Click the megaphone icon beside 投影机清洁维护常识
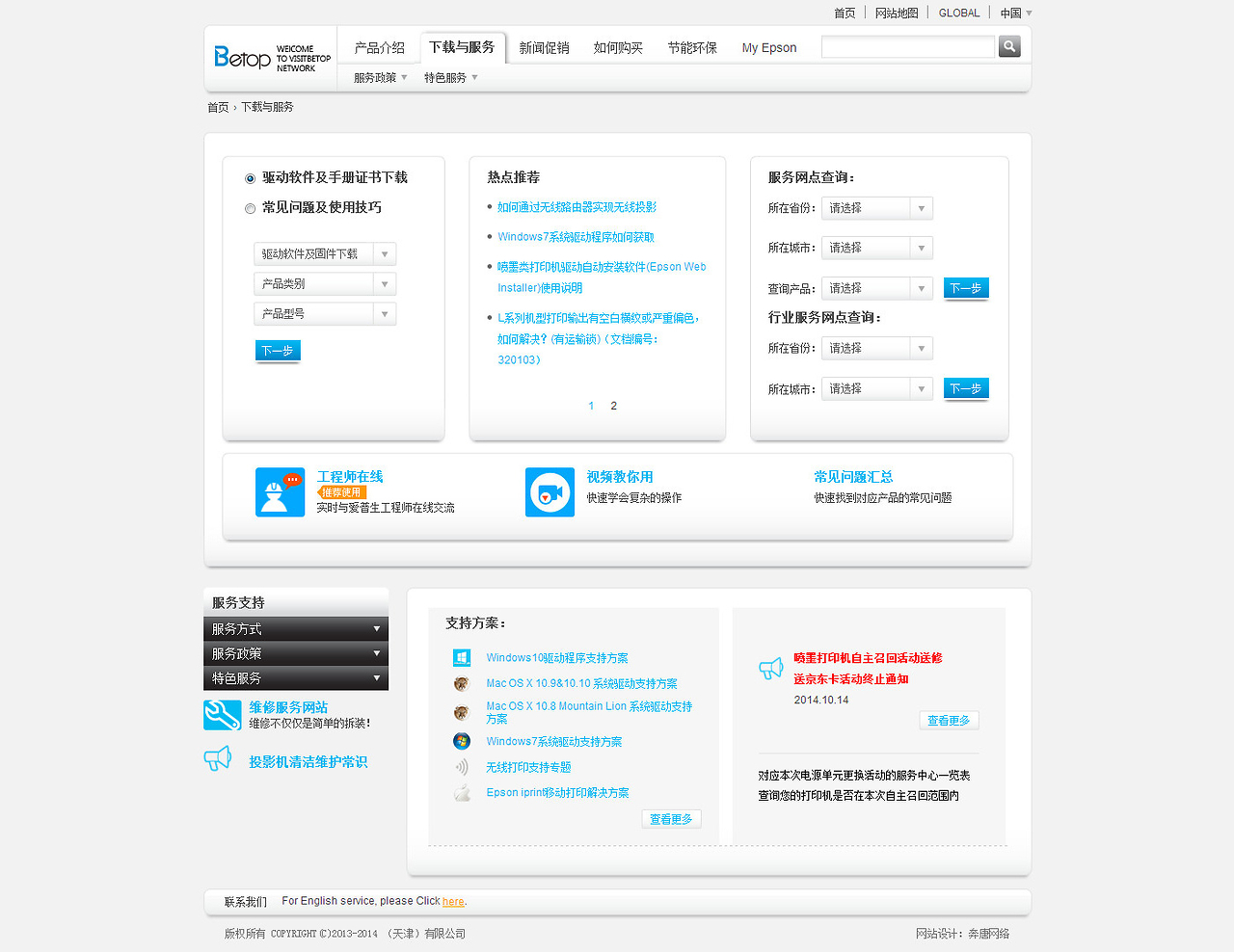The image size is (1234, 952). 218,758
